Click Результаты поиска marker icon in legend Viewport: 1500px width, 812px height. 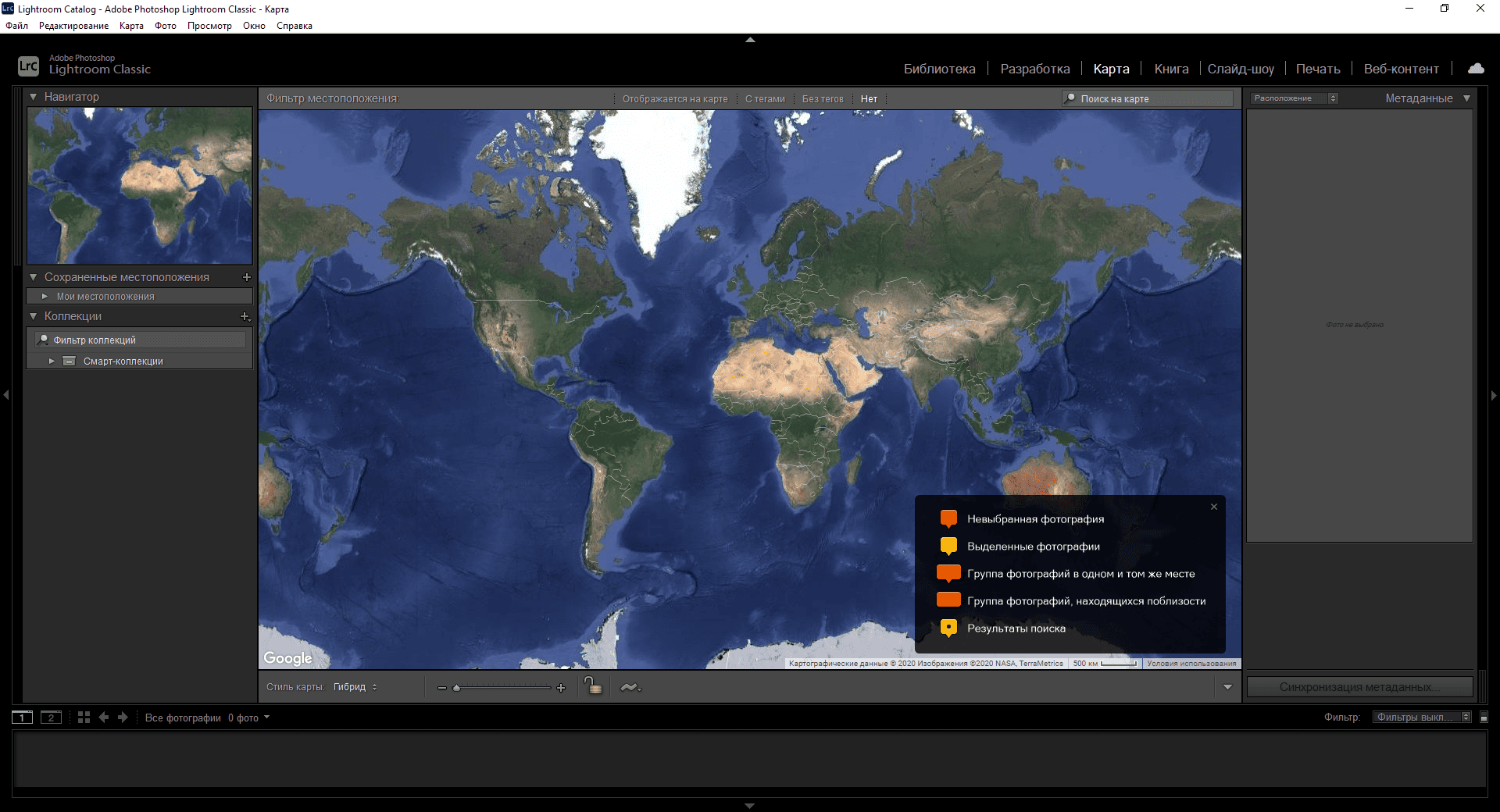coord(948,628)
